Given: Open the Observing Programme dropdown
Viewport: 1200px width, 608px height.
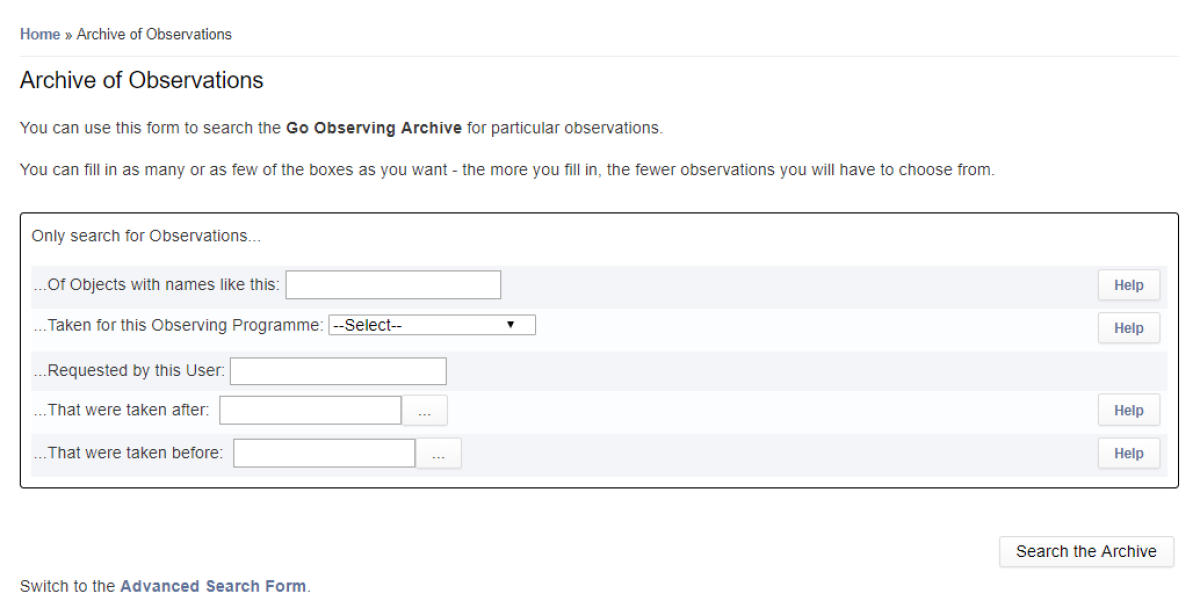Looking at the screenshot, I should click(431, 324).
